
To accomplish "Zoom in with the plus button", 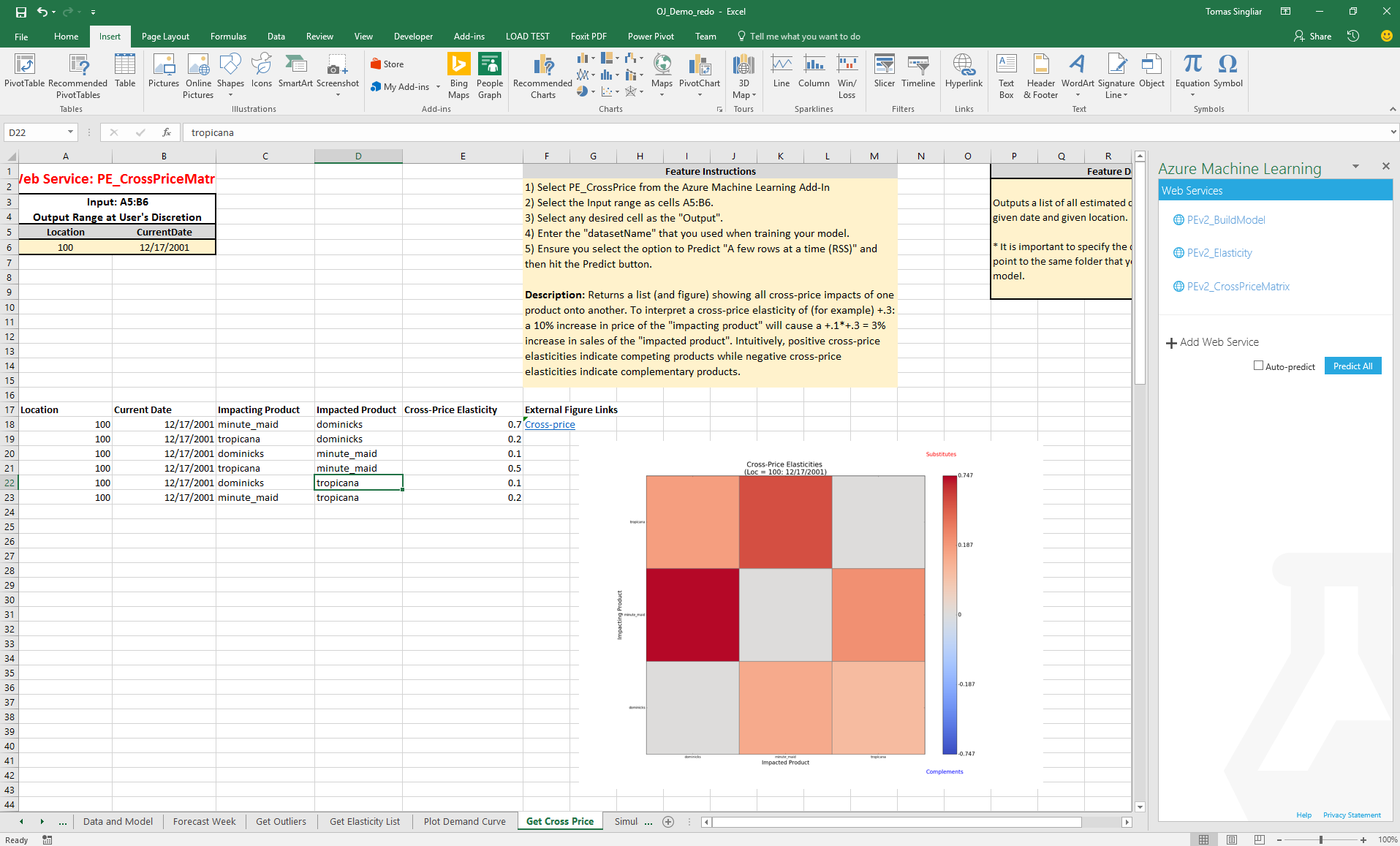I will tap(1363, 840).
